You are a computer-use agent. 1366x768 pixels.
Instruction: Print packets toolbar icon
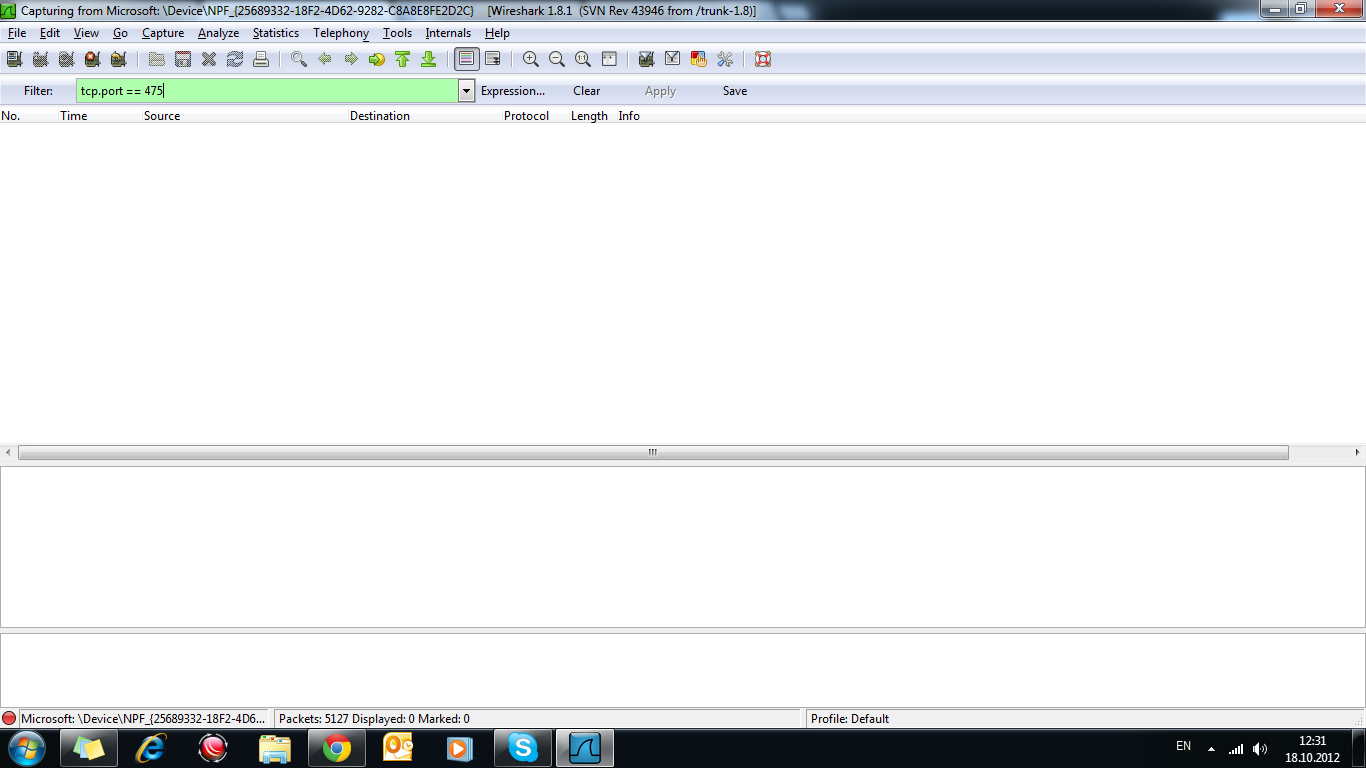[261, 59]
